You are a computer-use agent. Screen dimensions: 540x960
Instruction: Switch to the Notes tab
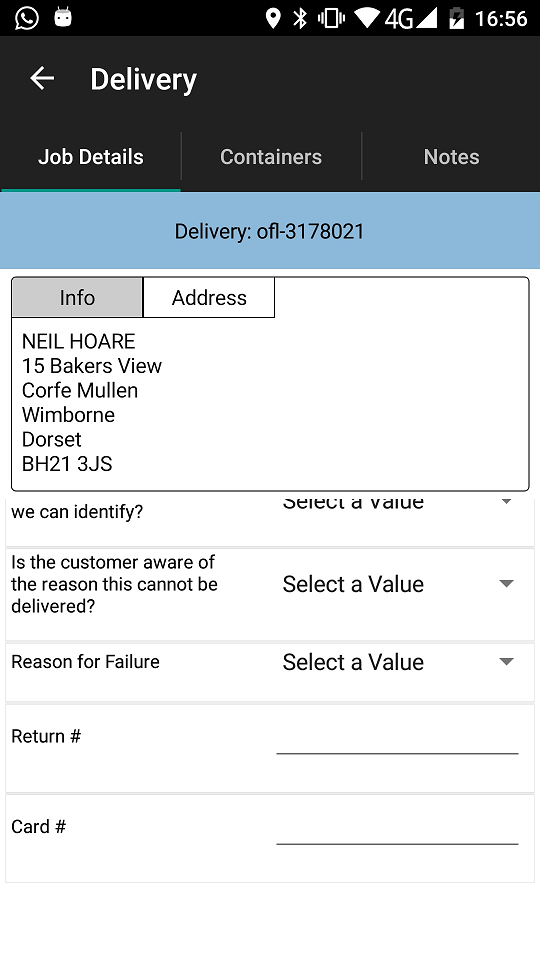coord(451,157)
